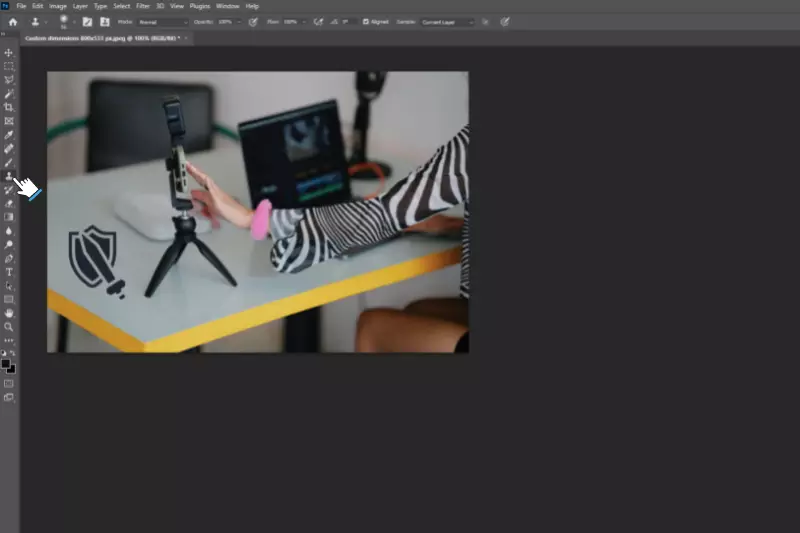This screenshot has height=533, width=800.
Task: Open the Filter menu
Action: [x=143, y=6]
